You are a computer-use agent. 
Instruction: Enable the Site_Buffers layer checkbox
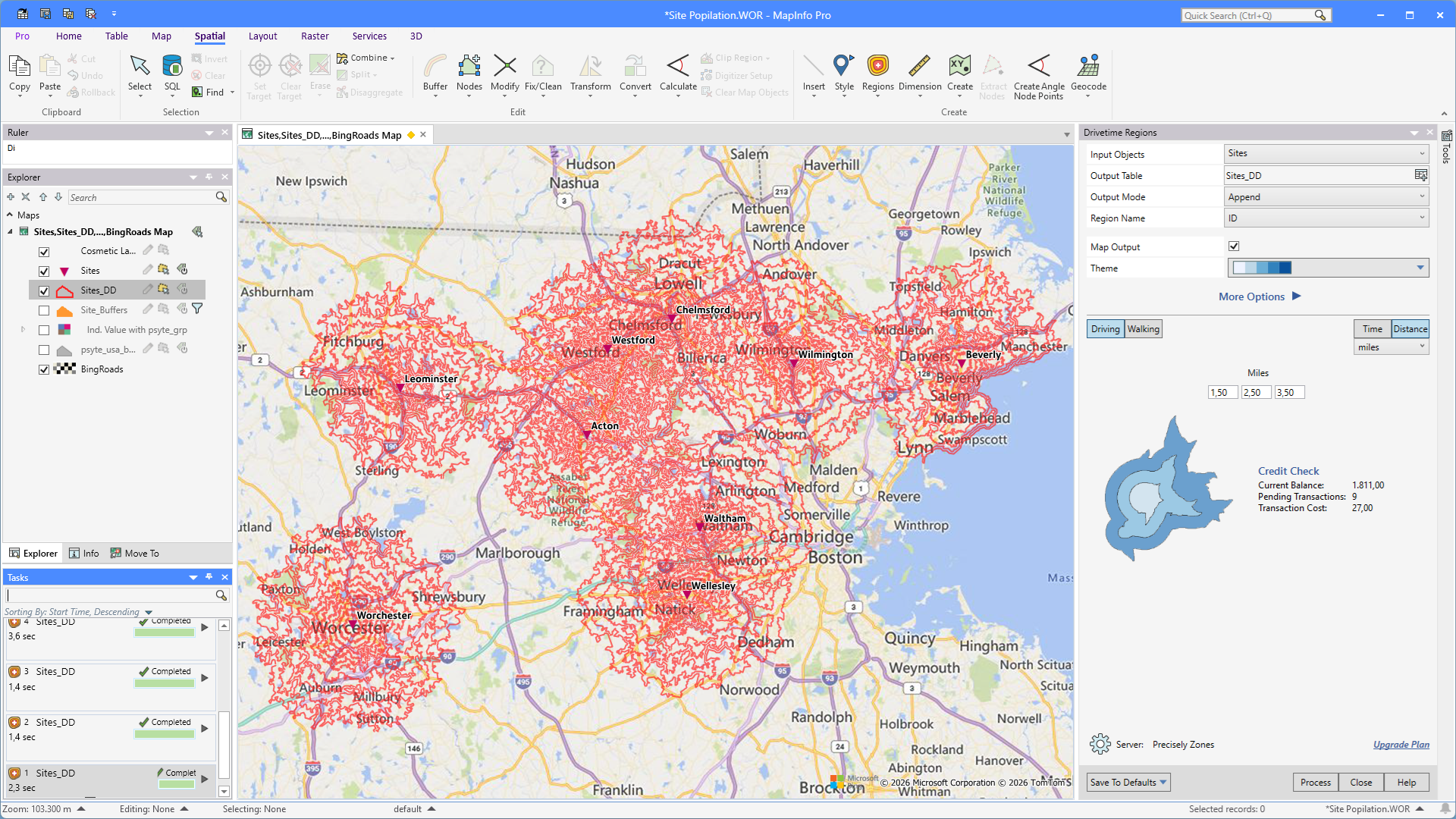point(44,311)
